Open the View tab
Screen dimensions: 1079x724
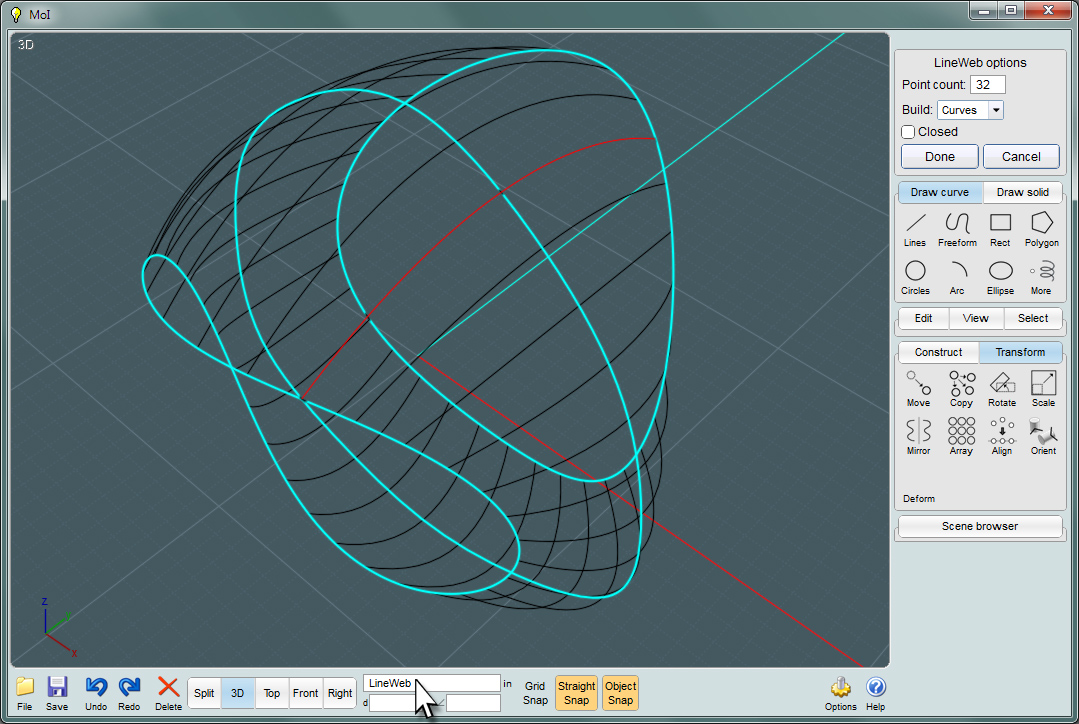[976, 318]
